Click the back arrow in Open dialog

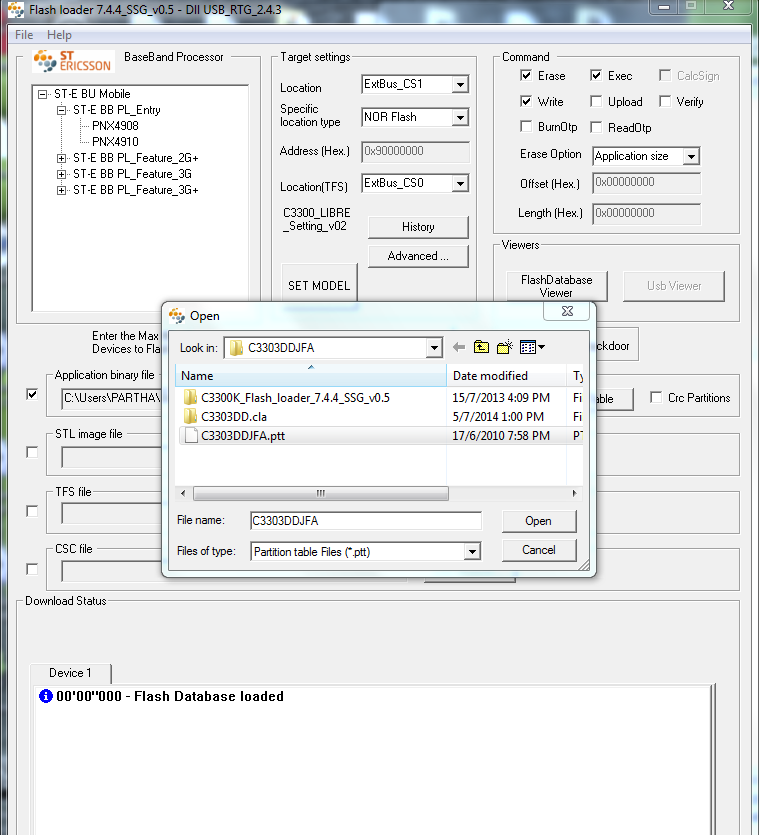tap(459, 348)
